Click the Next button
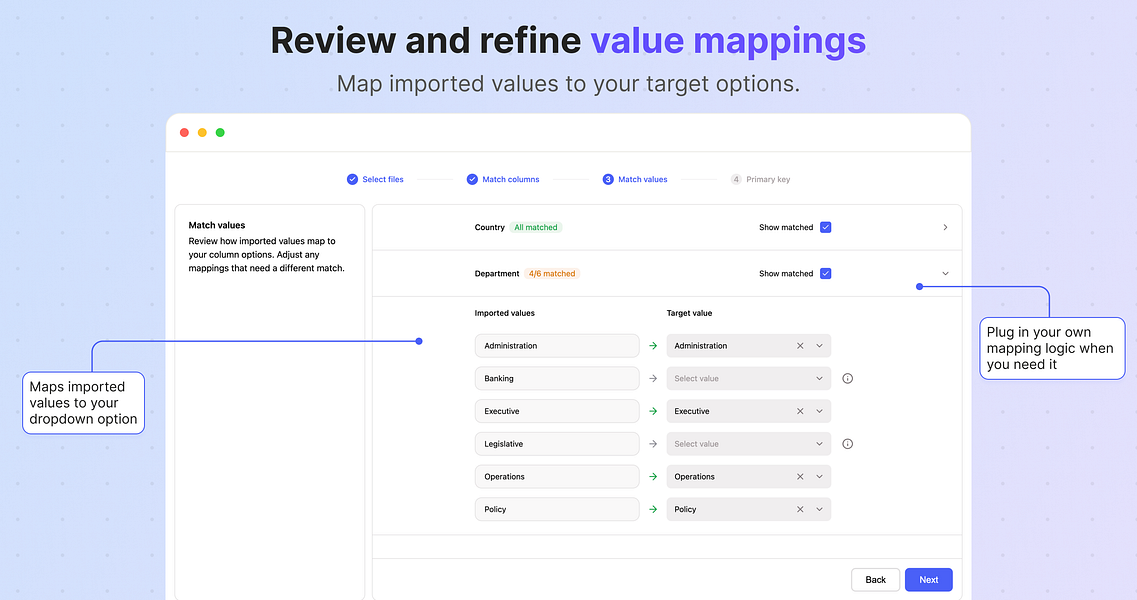The width and height of the screenshot is (1137, 600). click(x=929, y=580)
